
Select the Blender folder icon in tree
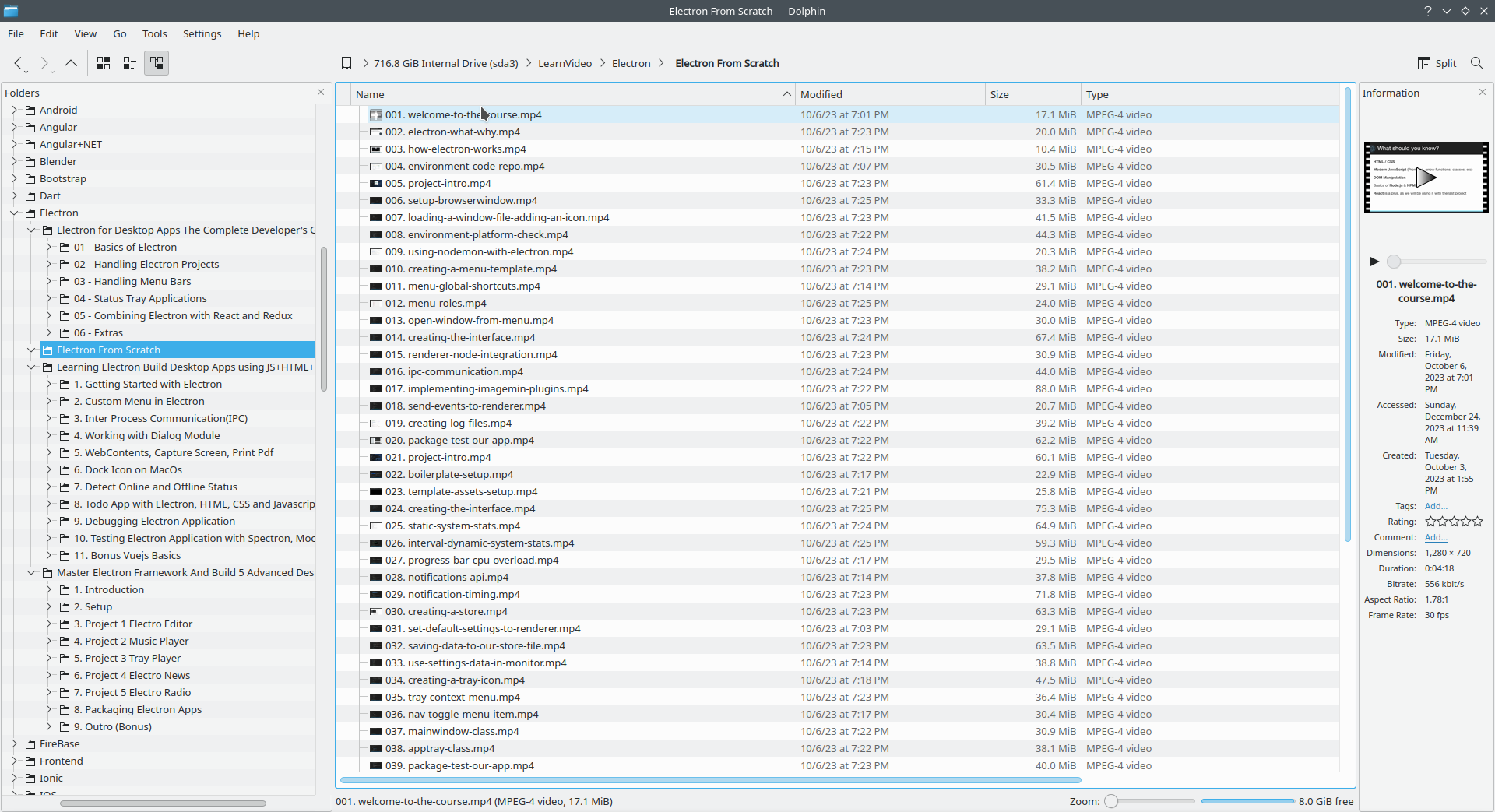point(31,162)
